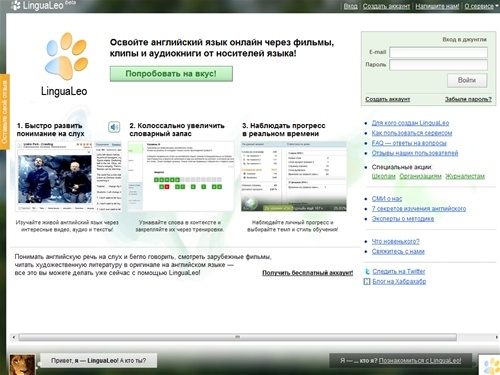Open the Что новенького? link
The width and height of the screenshot is (500, 375).
pos(396,241)
